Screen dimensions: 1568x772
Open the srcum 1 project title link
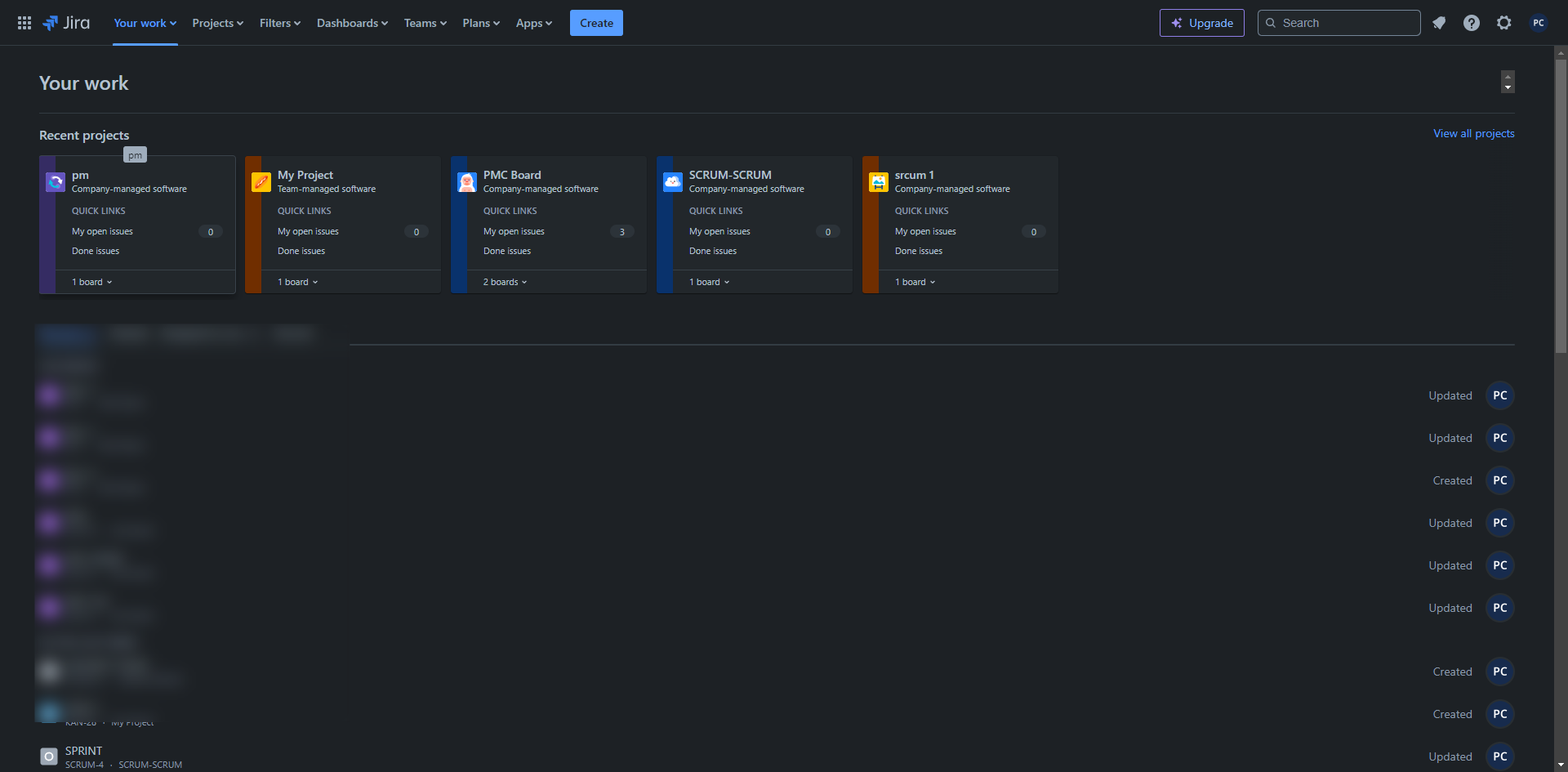915,175
